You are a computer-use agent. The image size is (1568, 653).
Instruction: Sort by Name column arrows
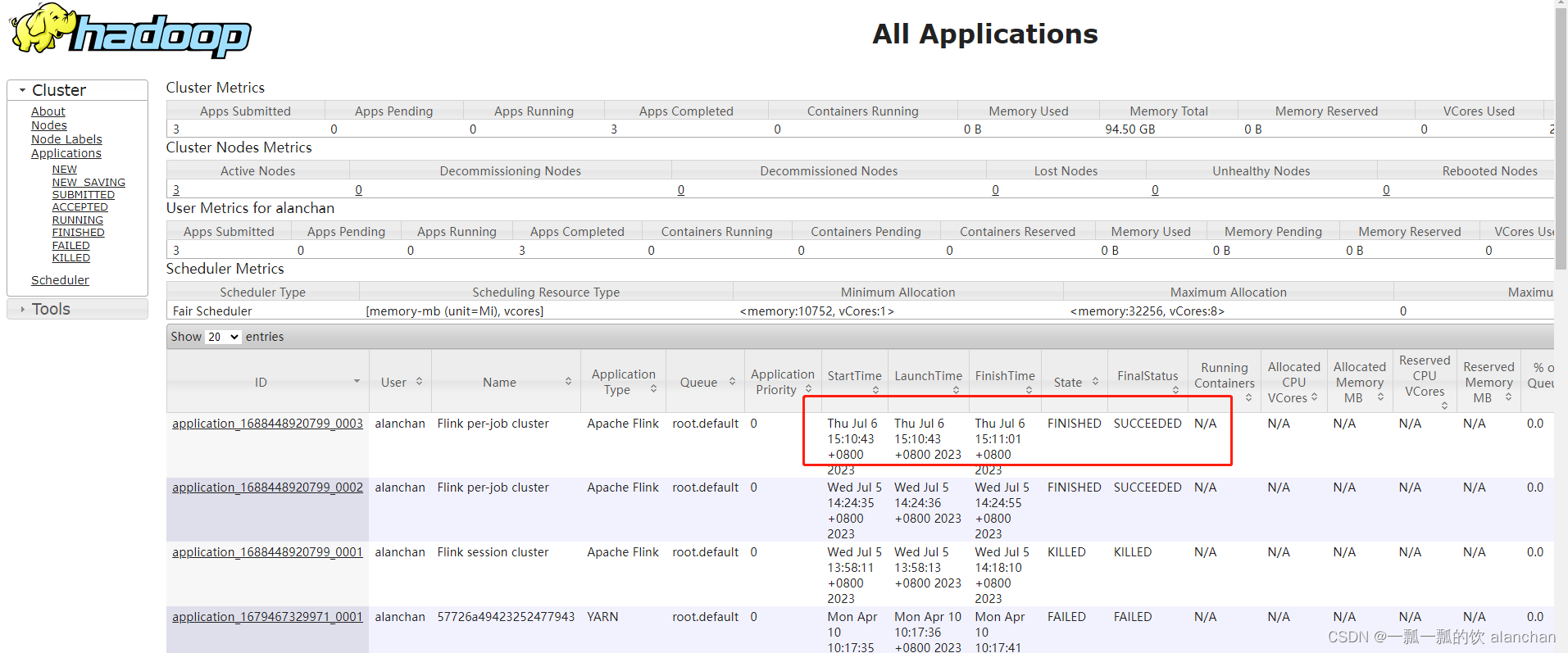pyautogui.click(x=568, y=382)
